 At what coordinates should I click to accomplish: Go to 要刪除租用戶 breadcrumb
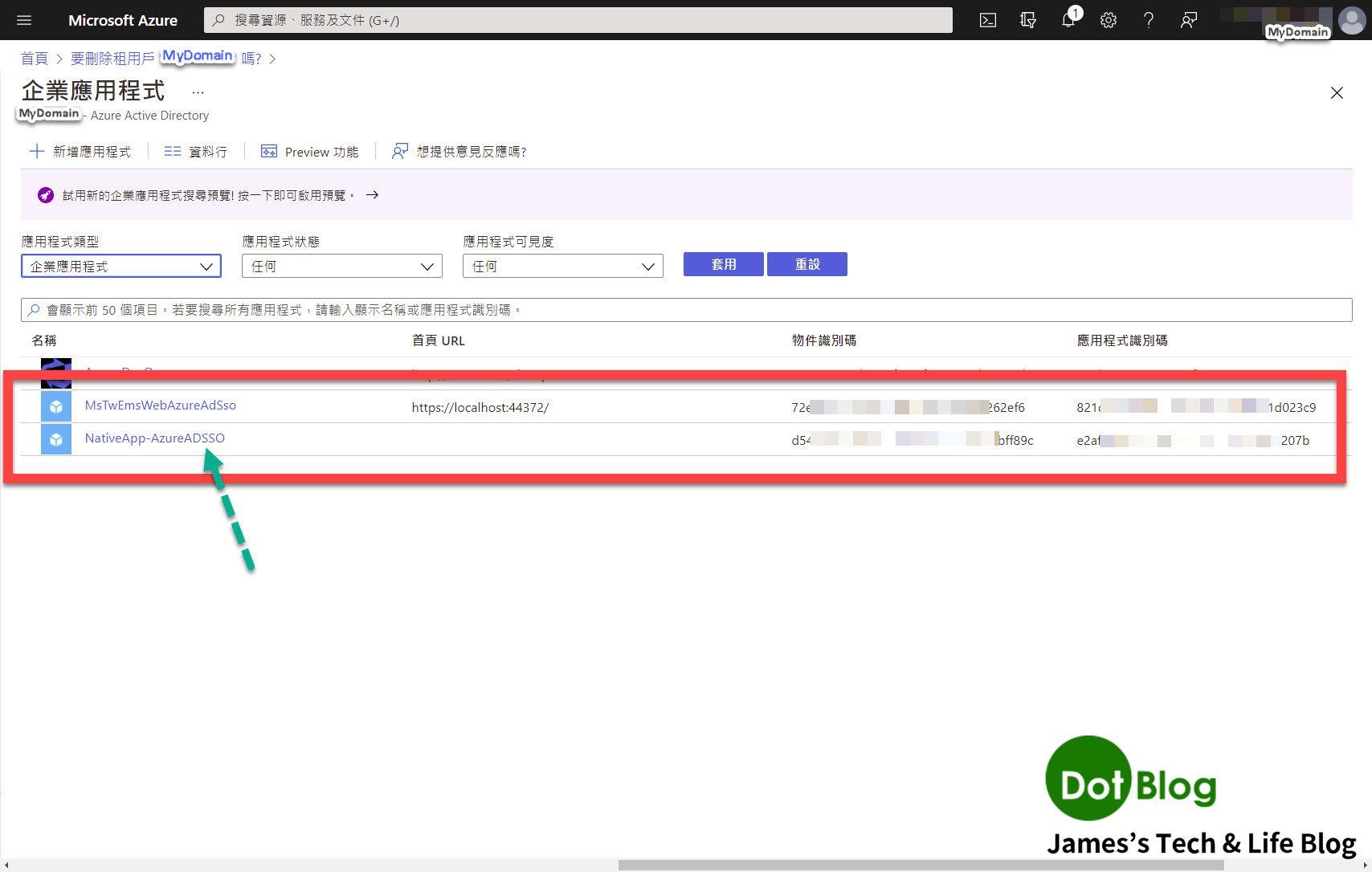coord(112,59)
